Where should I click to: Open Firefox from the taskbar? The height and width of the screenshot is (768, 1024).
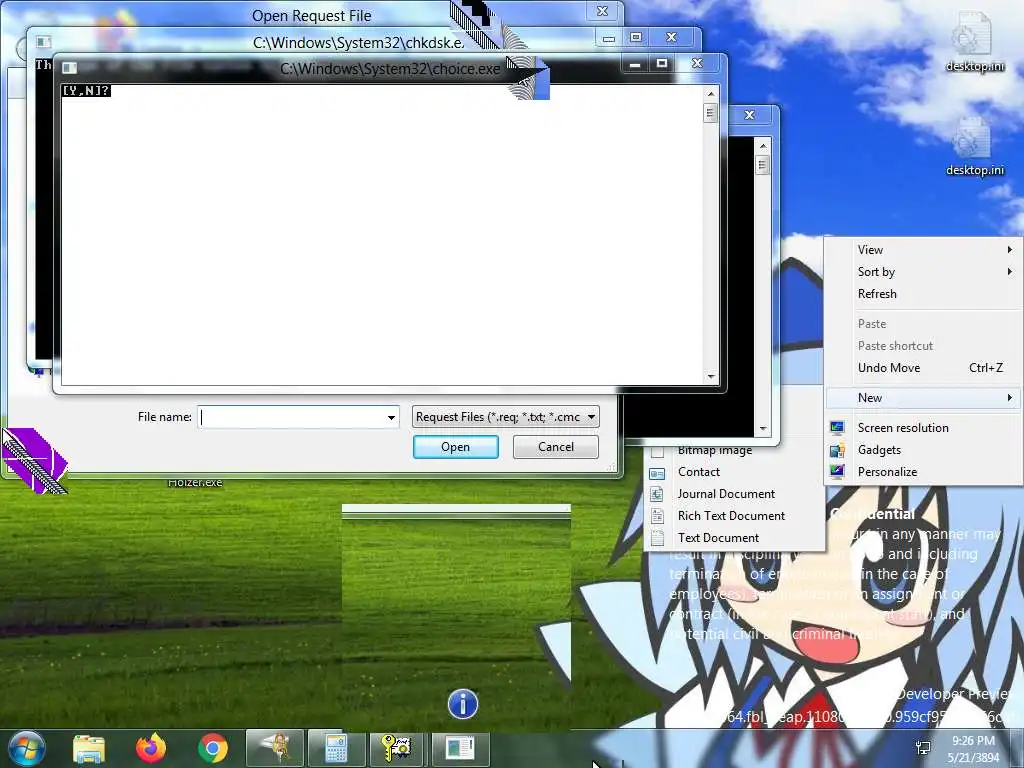pos(151,748)
